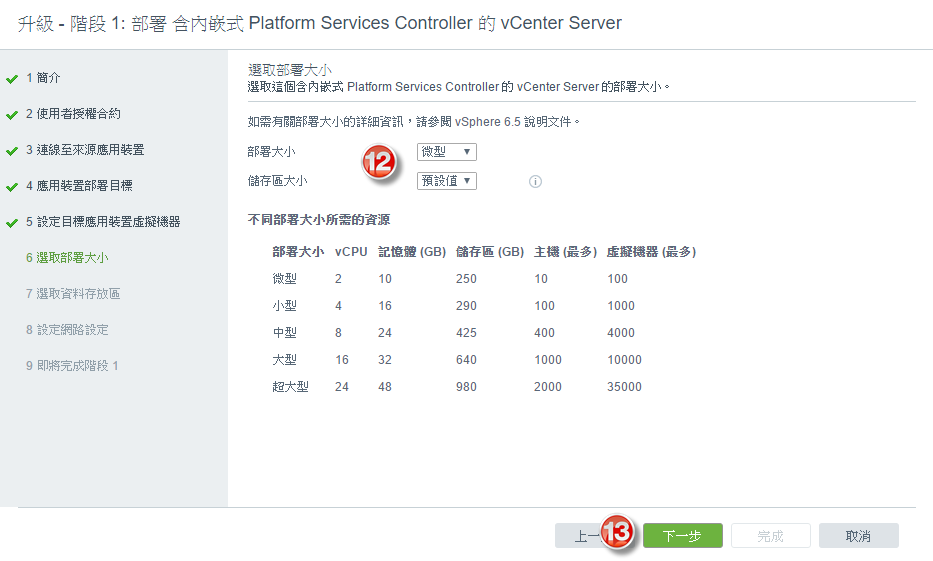Click the 主機 (最多) column header
Viewport: 933px width, 561px height.
(x=566, y=252)
